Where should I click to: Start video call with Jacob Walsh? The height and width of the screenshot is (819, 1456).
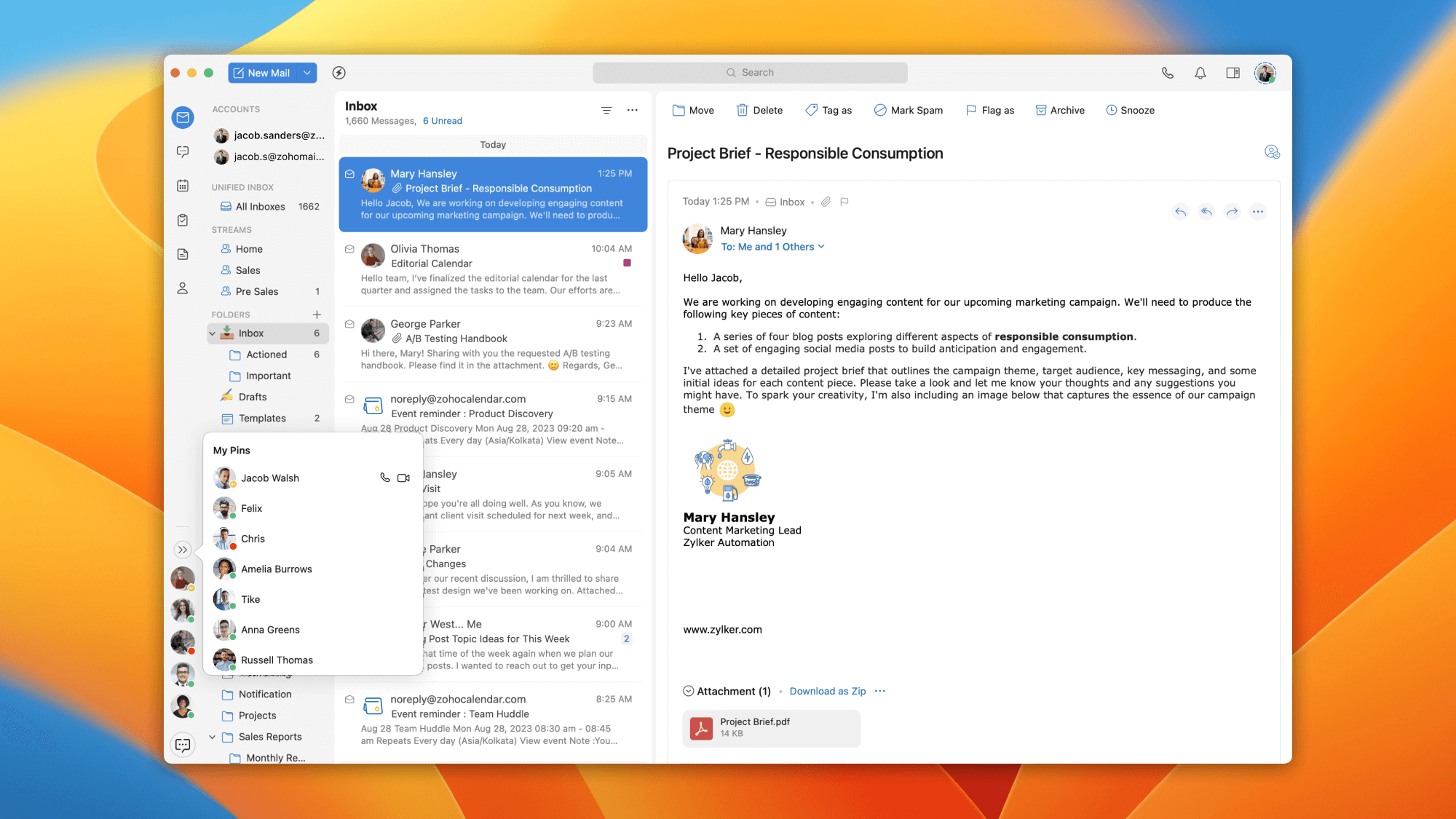pyautogui.click(x=403, y=478)
